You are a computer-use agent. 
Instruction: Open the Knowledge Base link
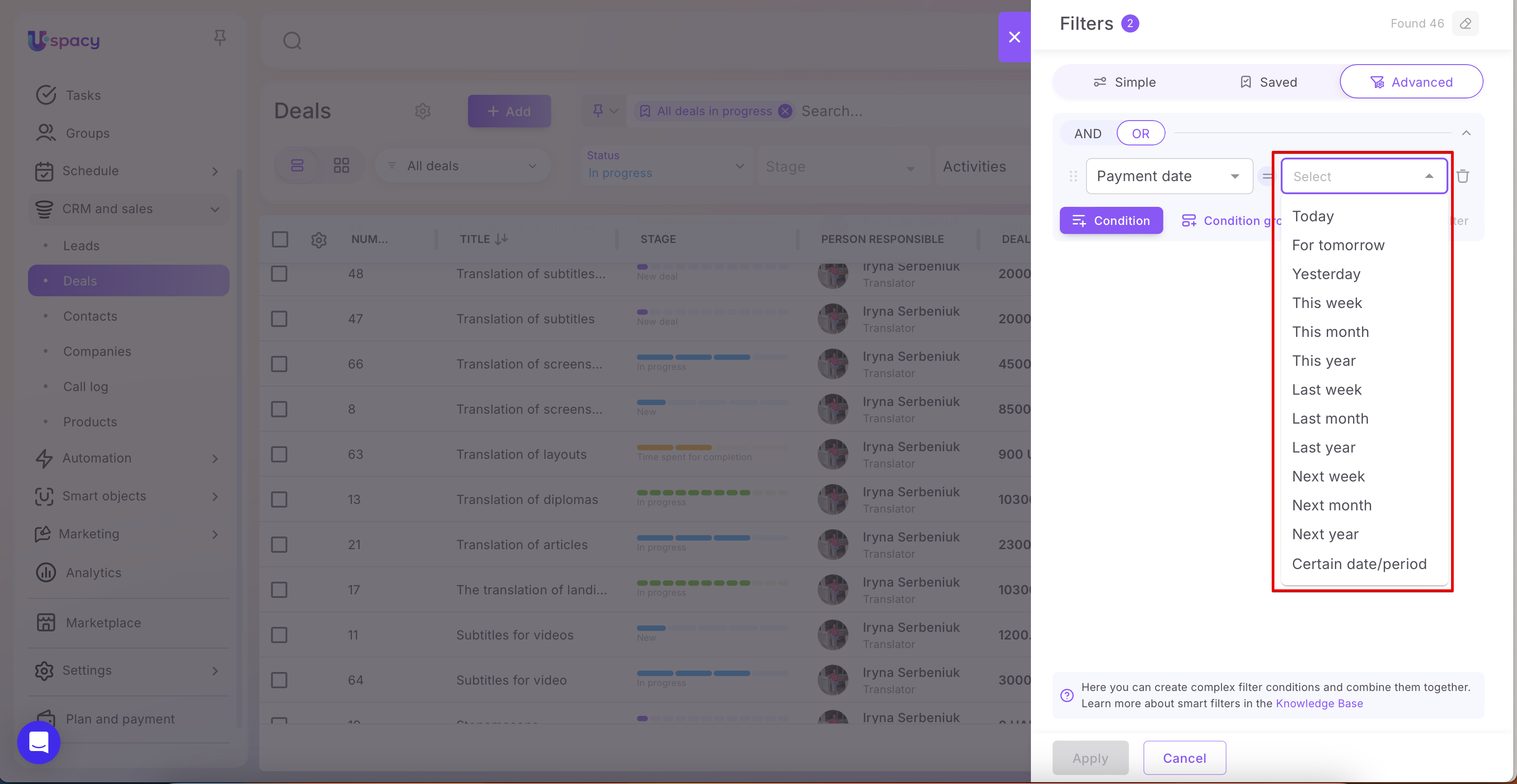[x=1319, y=703]
